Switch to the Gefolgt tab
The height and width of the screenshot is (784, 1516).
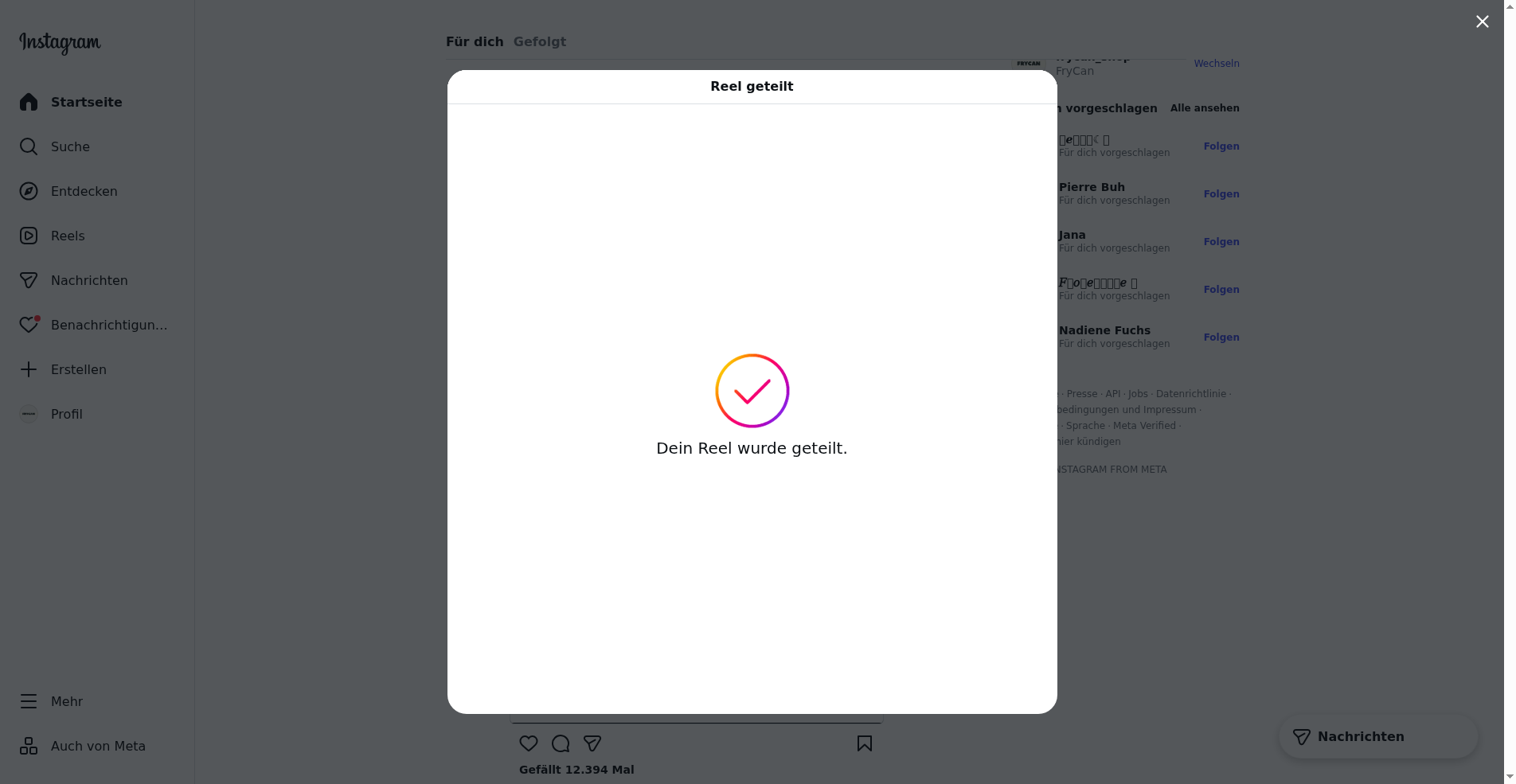(x=540, y=41)
